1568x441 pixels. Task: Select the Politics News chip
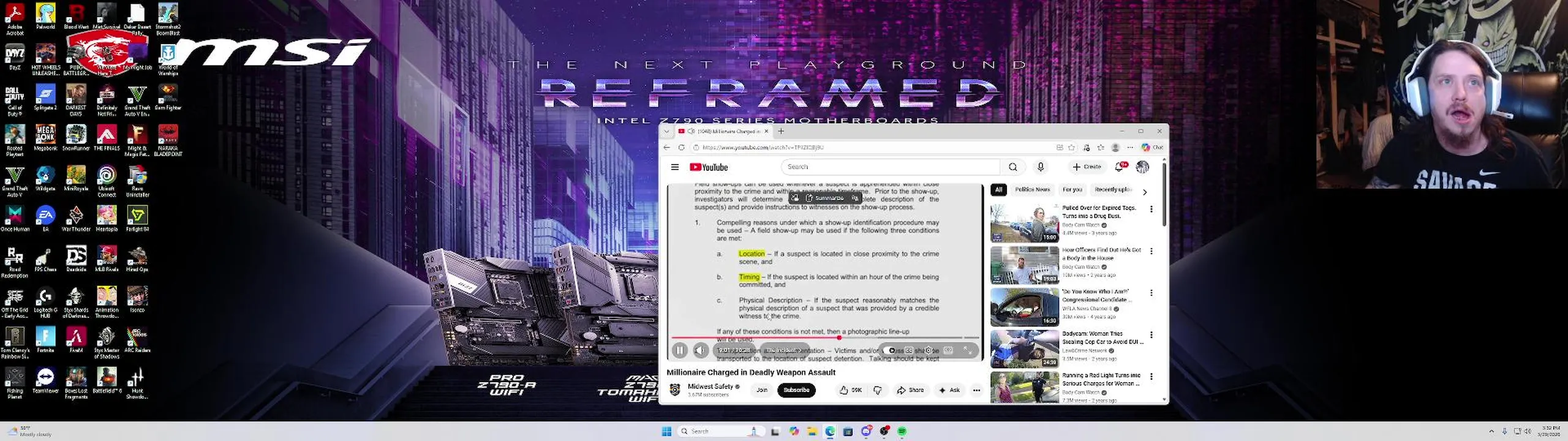click(x=1032, y=190)
